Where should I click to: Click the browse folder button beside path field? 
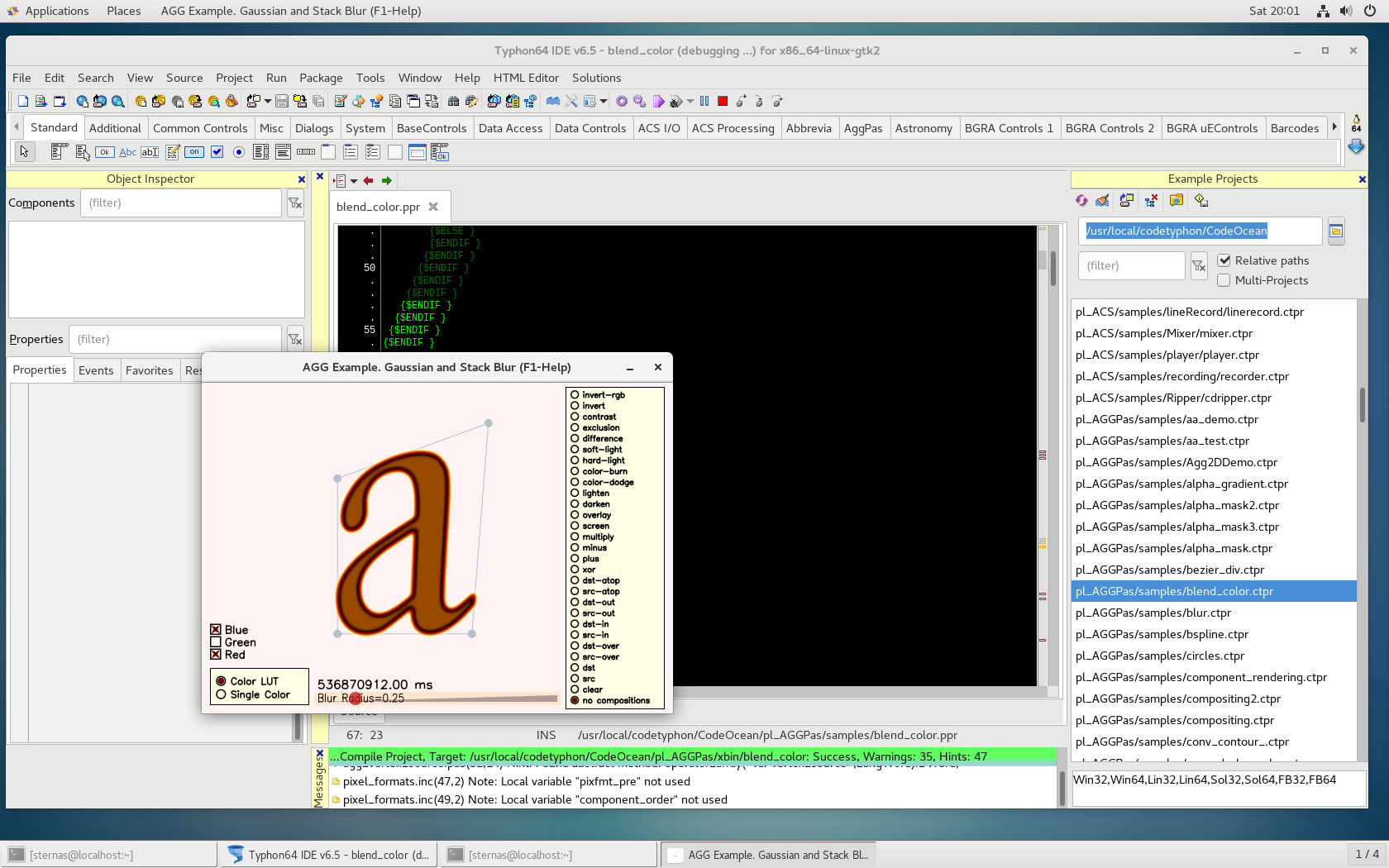coord(1336,231)
